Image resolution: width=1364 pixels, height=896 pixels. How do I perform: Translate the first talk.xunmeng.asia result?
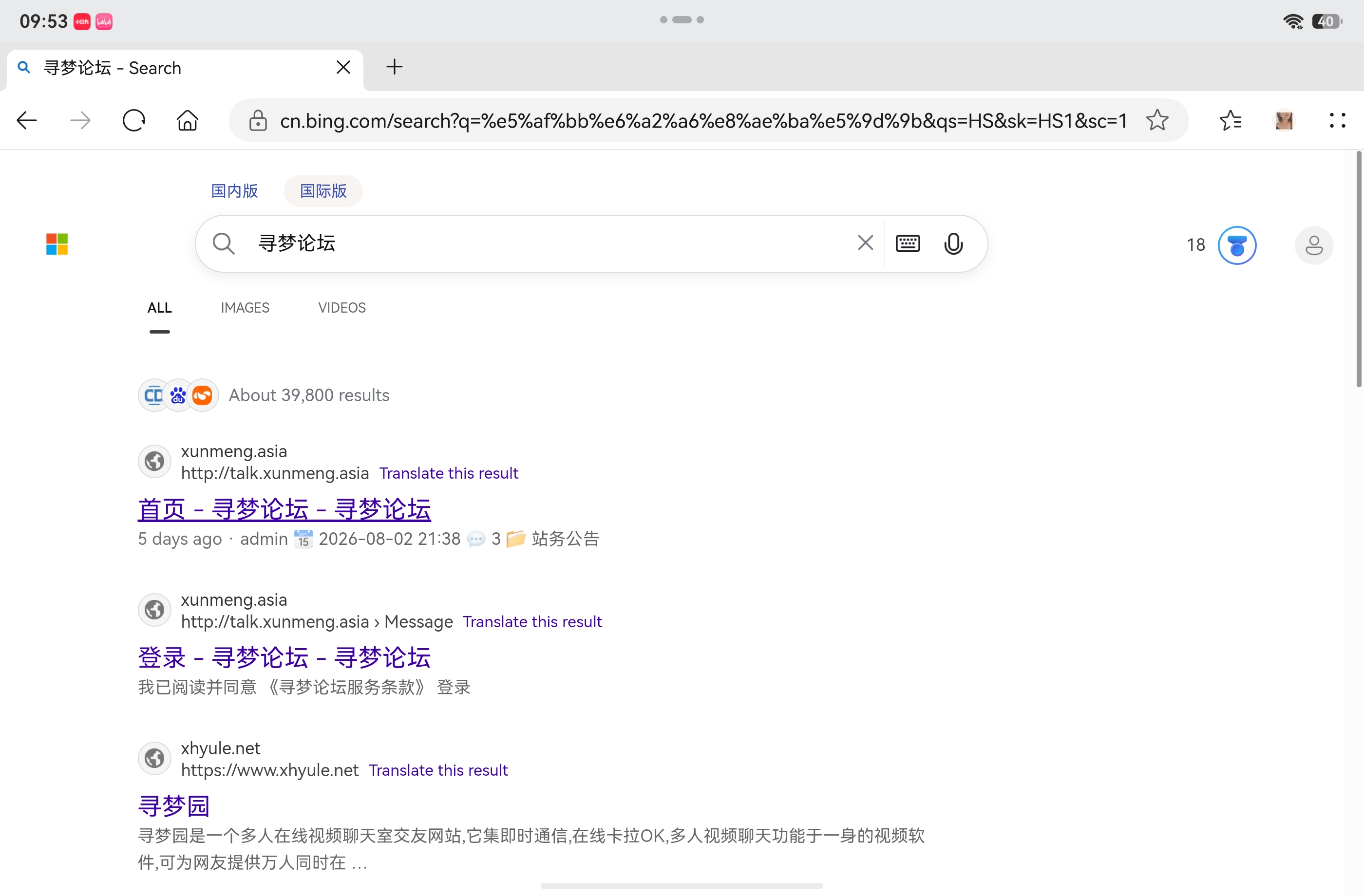click(449, 473)
